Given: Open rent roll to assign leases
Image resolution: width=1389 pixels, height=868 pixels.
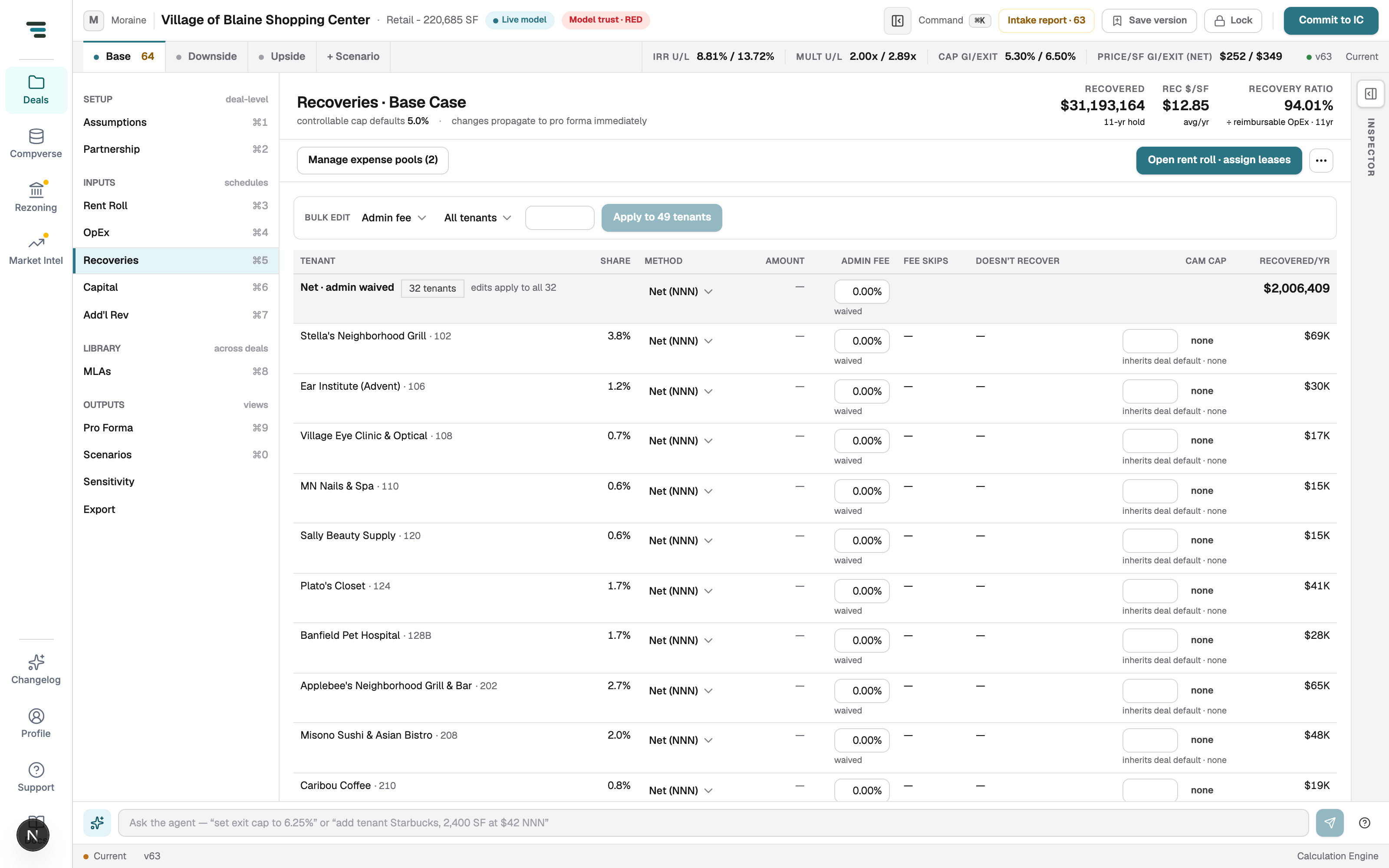Looking at the screenshot, I should pos(1218,160).
